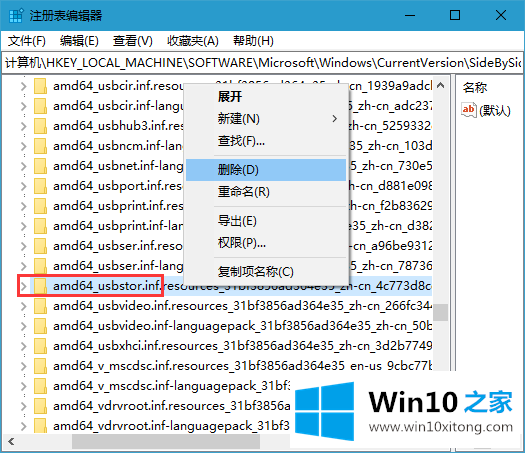Viewport: 525px width, 453px height.
Task: Expand the amd64_usbhub3.inf.resources key
Action: (x=23, y=126)
